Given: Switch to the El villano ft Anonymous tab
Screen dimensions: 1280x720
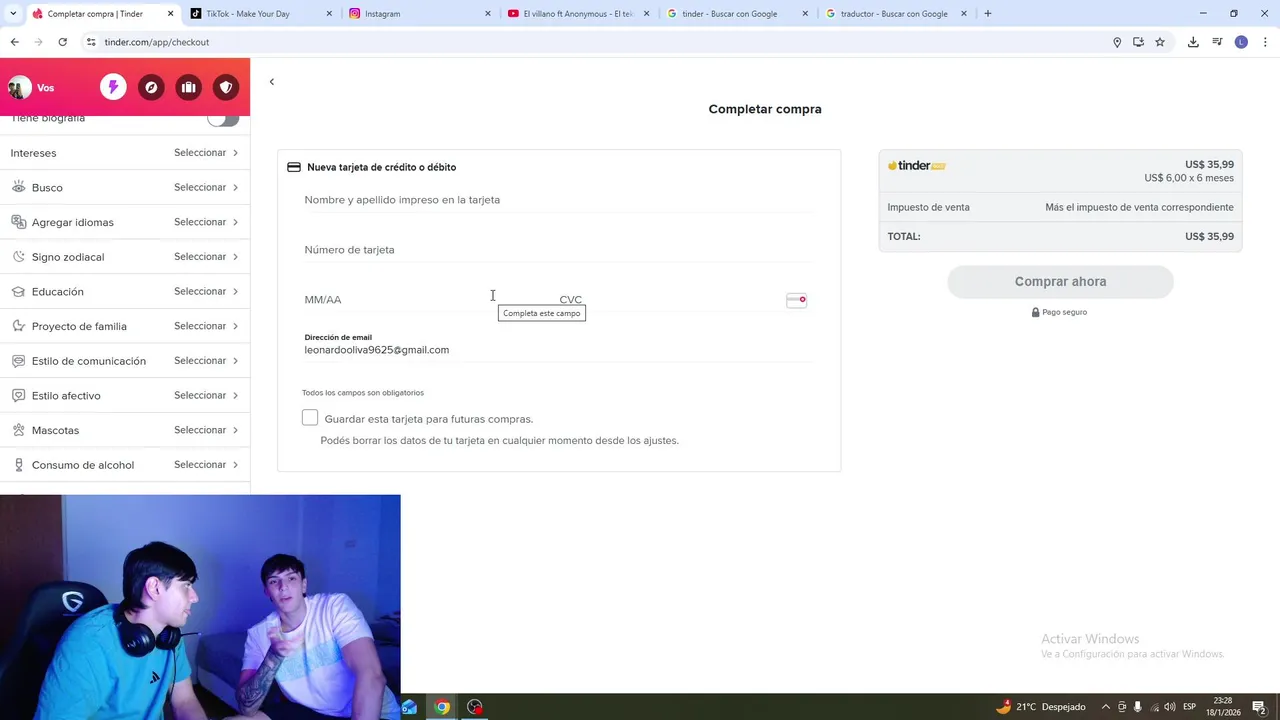Looking at the screenshot, I should click(578, 14).
